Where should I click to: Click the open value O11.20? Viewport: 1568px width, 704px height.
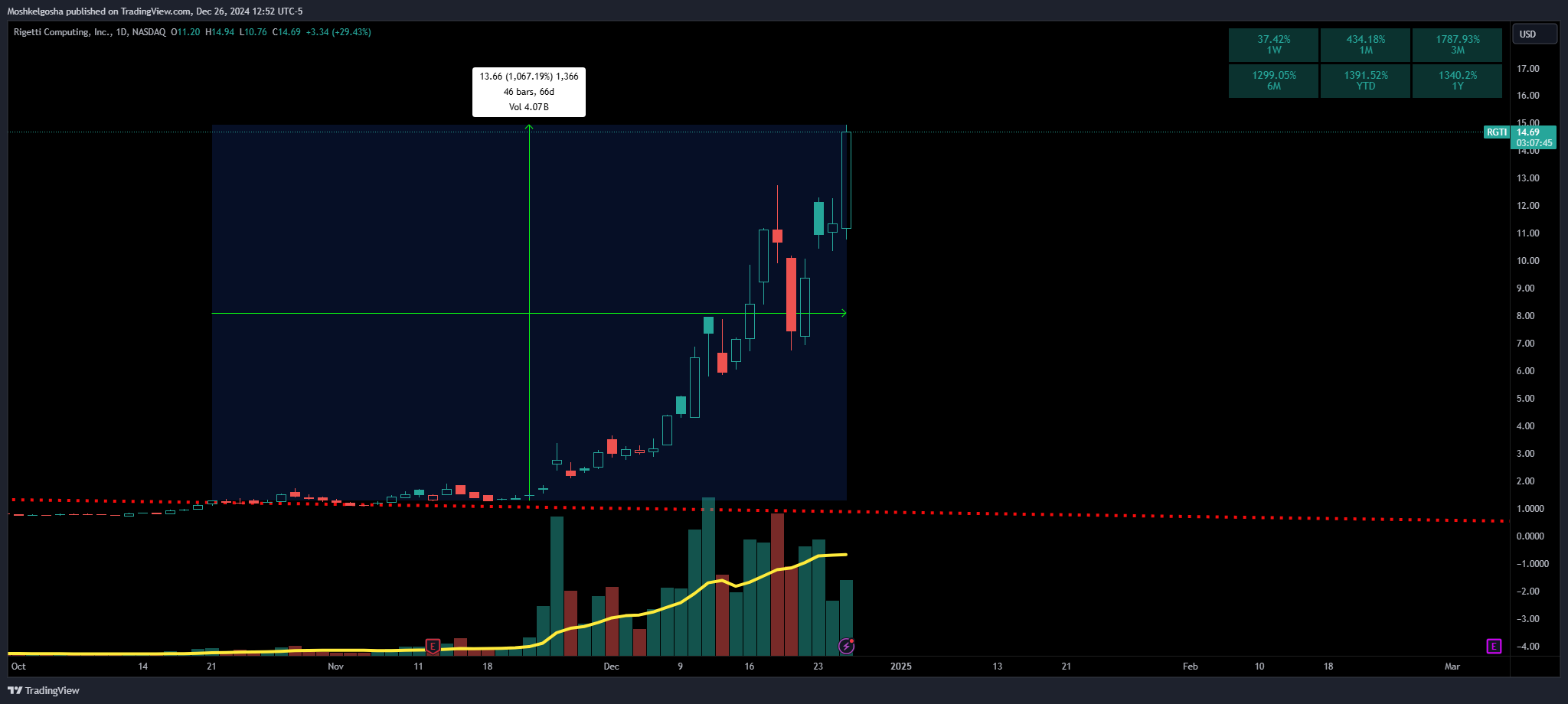click(x=185, y=32)
